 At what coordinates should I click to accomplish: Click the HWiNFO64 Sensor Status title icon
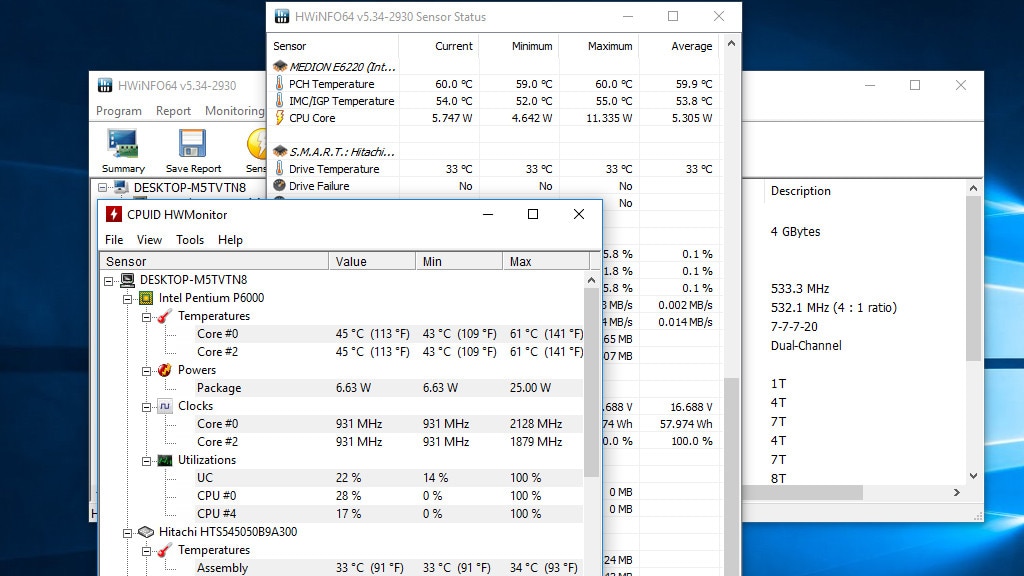click(281, 16)
